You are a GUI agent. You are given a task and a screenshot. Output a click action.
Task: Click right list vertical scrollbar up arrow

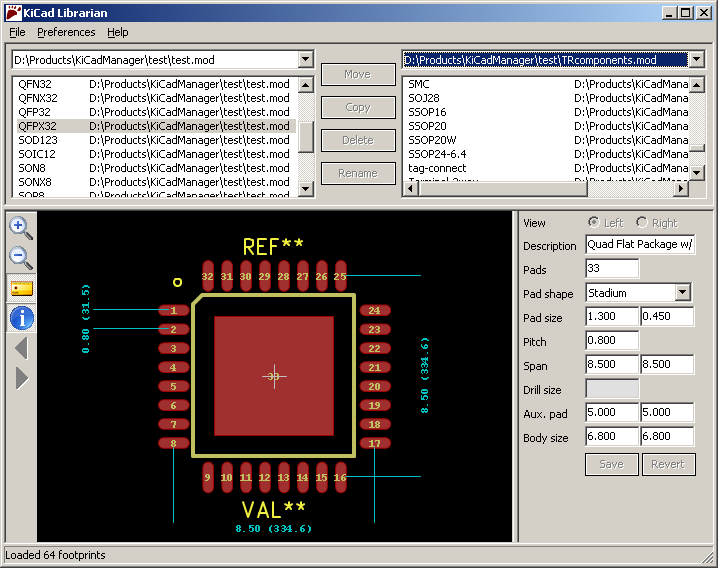[696, 85]
